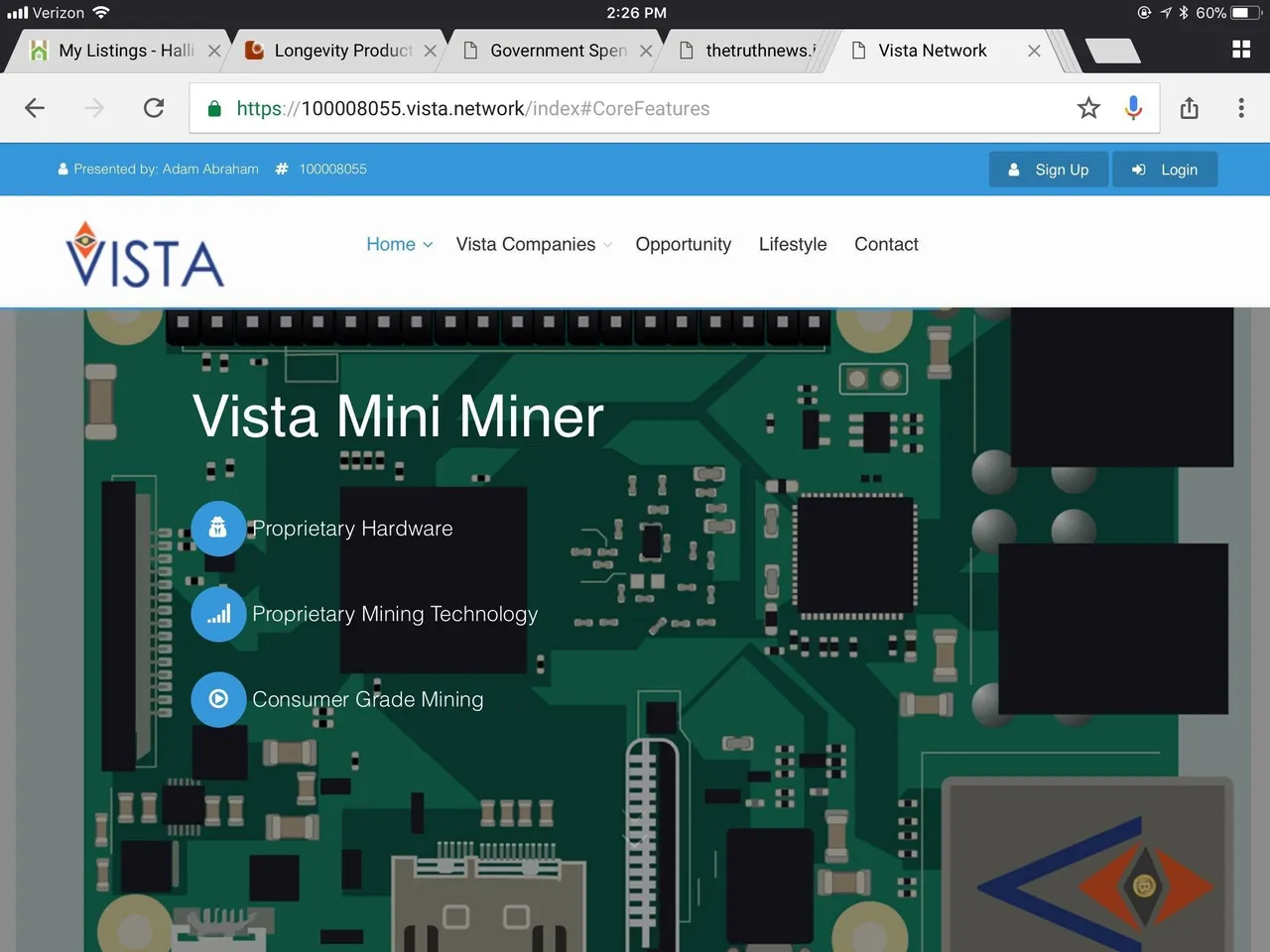This screenshot has width=1270, height=952.
Task: Click the Proprietary Hardware icon
Action: 218,529
